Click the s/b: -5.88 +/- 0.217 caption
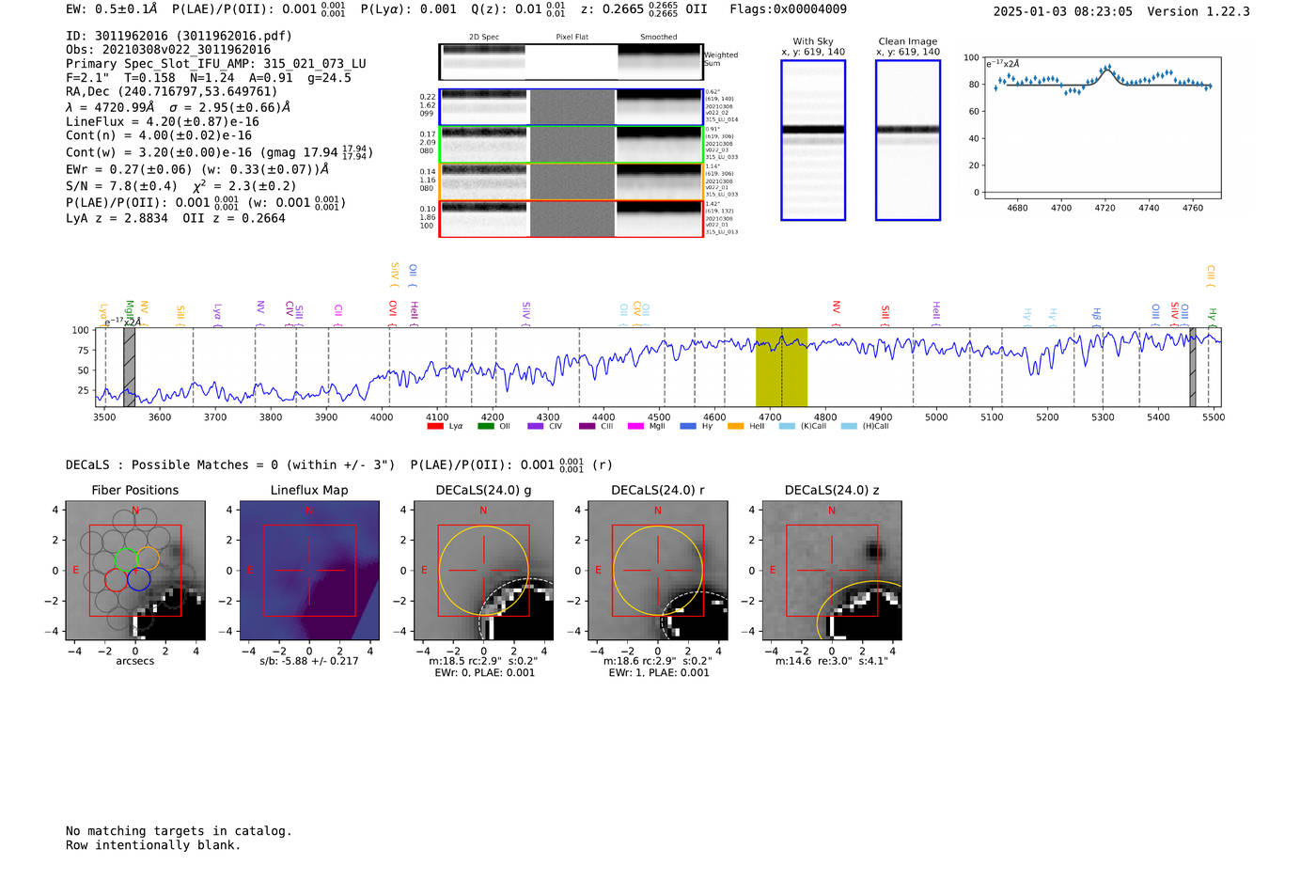This screenshot has height=896, width=1316. [x=309, y=661]
